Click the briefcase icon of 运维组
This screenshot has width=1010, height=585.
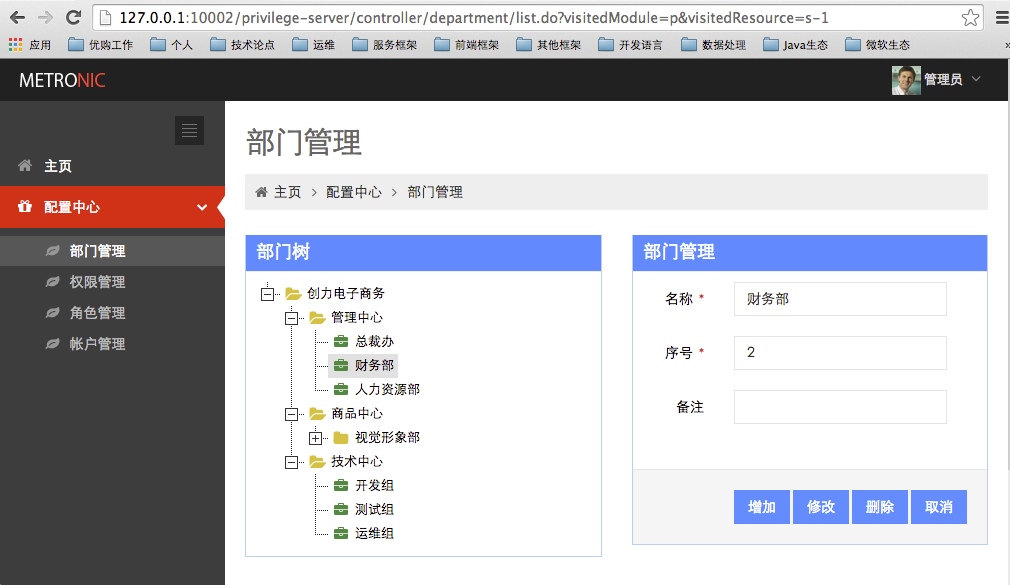(341, 533)
